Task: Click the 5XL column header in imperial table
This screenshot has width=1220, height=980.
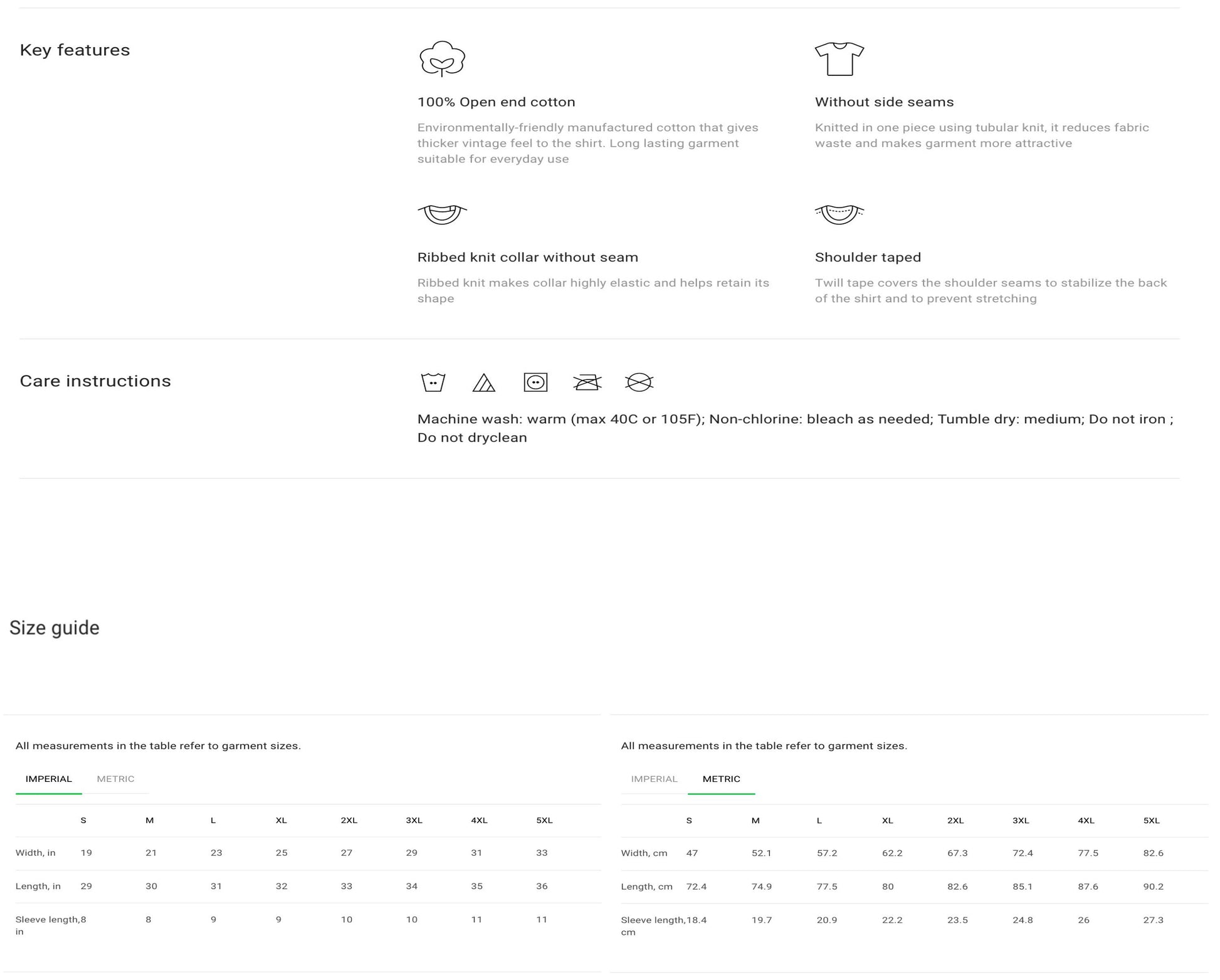Action: [544, 820]
